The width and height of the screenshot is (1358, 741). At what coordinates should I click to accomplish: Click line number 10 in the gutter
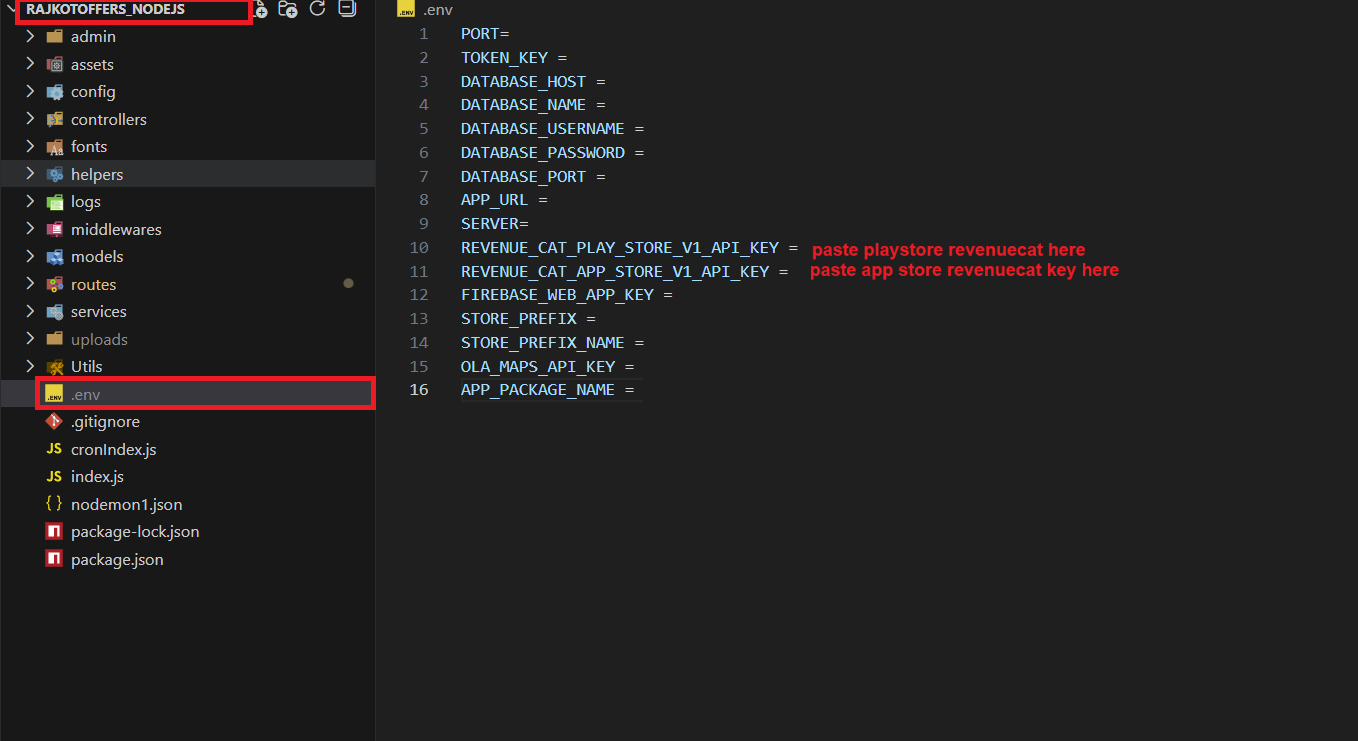coord(419,248)
